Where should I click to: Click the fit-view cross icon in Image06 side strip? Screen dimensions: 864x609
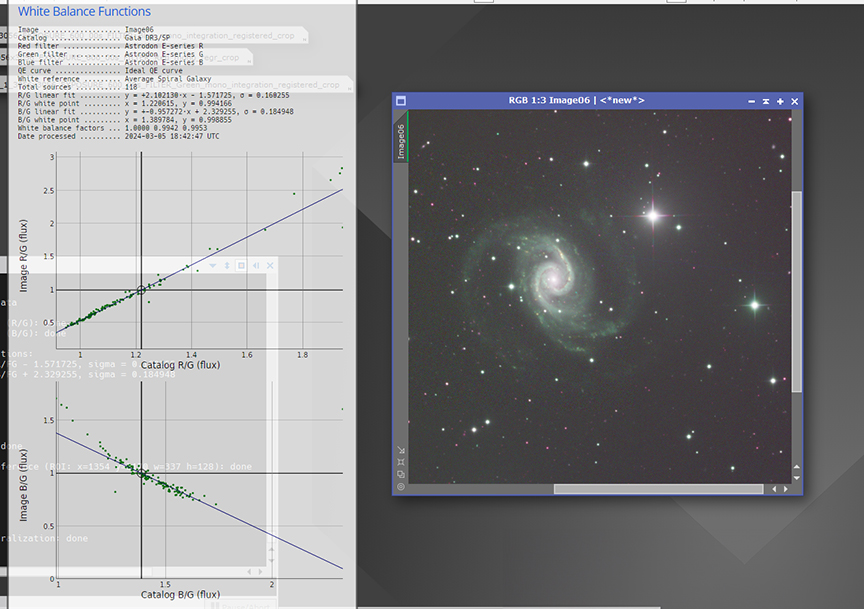401,462
